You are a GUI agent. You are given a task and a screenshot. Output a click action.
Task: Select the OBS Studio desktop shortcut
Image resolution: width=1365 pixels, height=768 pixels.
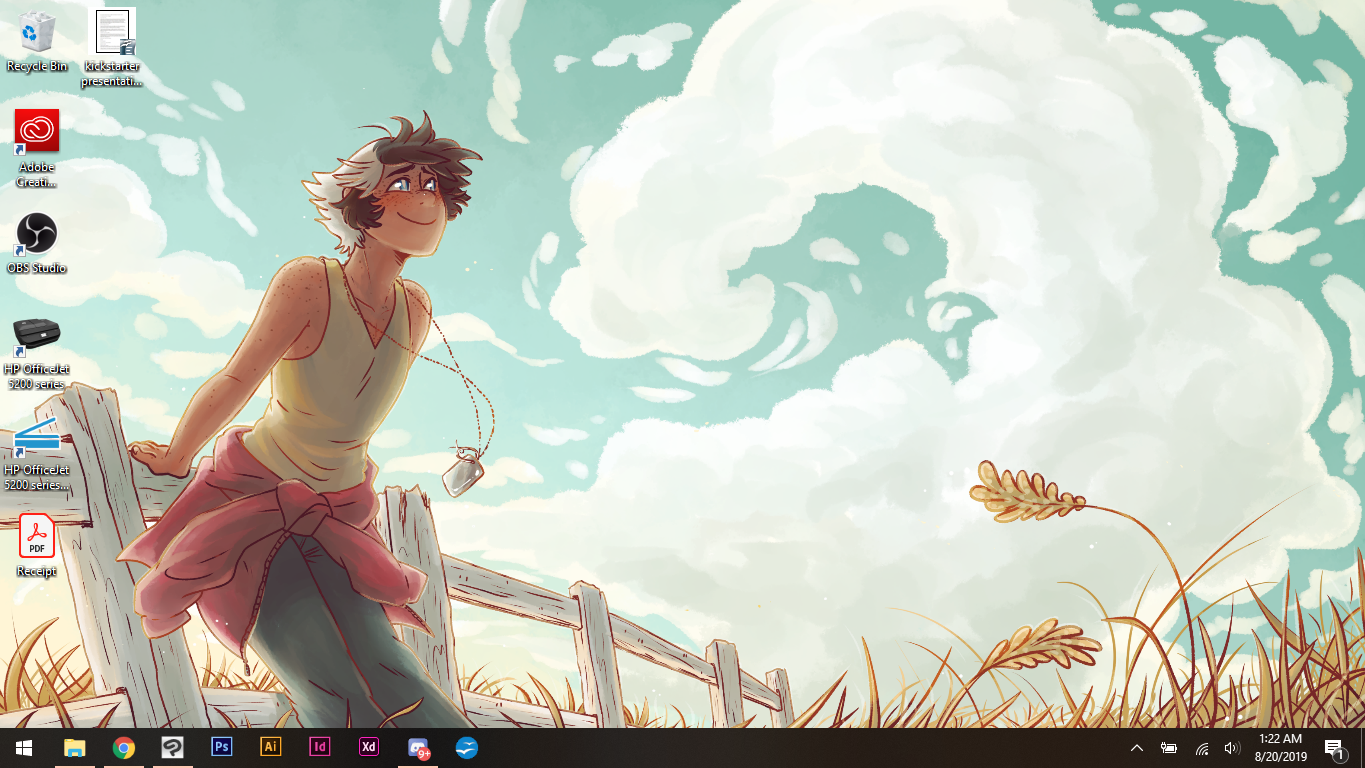[x=37, y=243]
